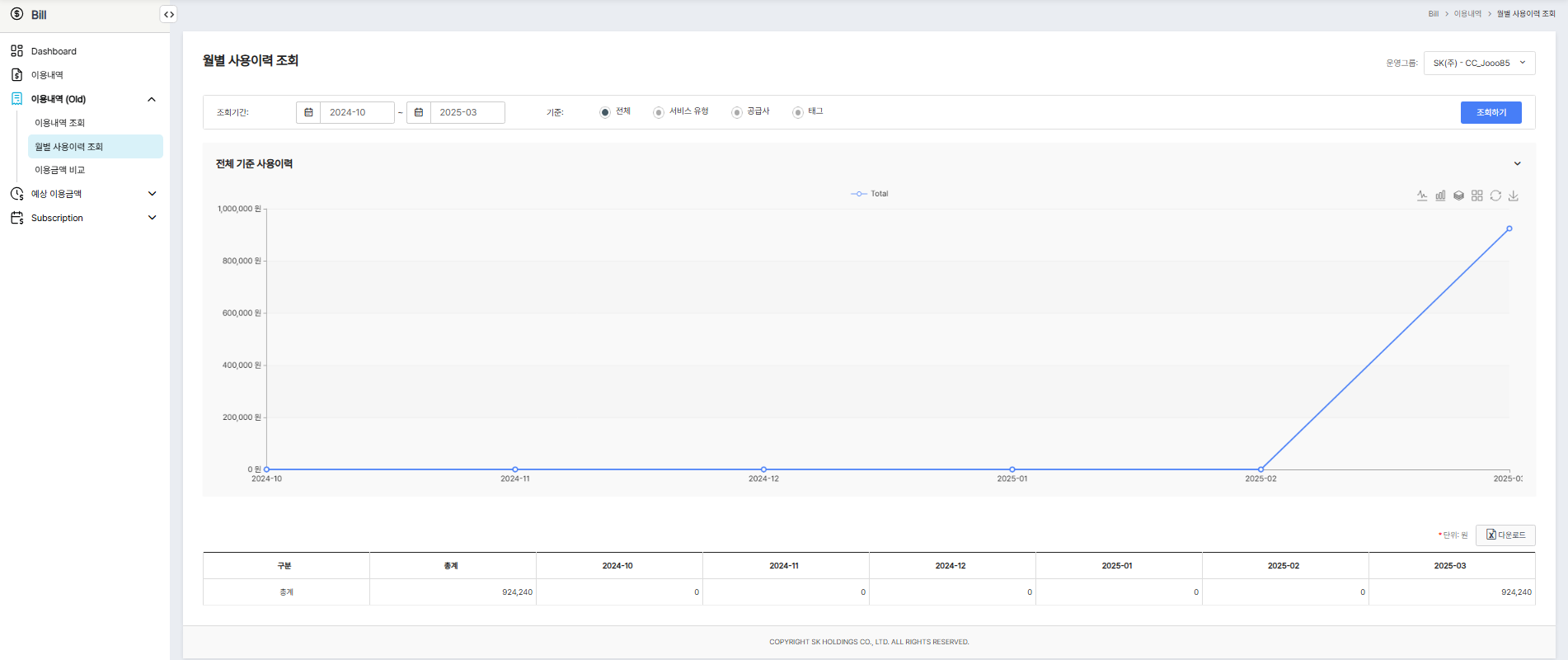The width and height of the screenshot is (1568, 660).
Task: Select 공급사 radio option
Action: point(737,112)
